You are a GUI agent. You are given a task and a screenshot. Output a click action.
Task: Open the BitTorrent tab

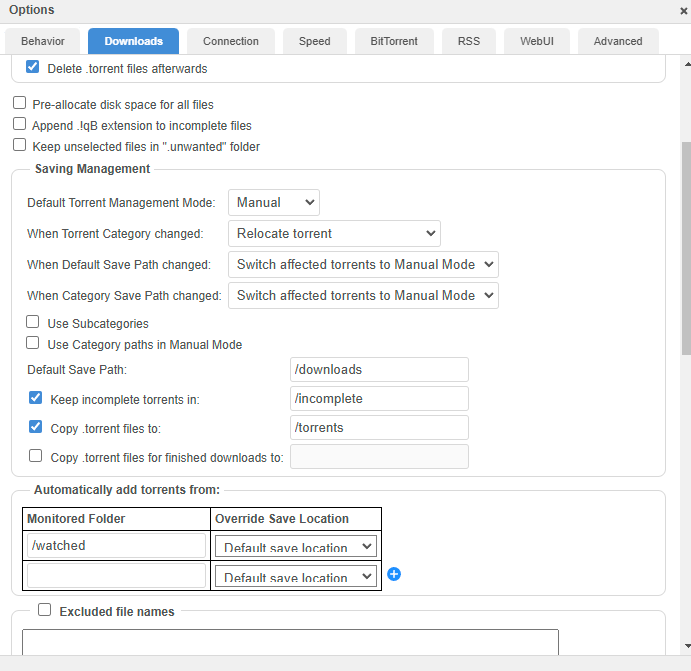pos(394,41)
